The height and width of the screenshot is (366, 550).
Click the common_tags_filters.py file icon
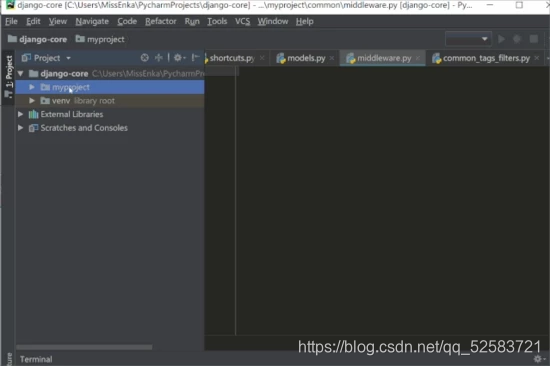tap(436, 58)
